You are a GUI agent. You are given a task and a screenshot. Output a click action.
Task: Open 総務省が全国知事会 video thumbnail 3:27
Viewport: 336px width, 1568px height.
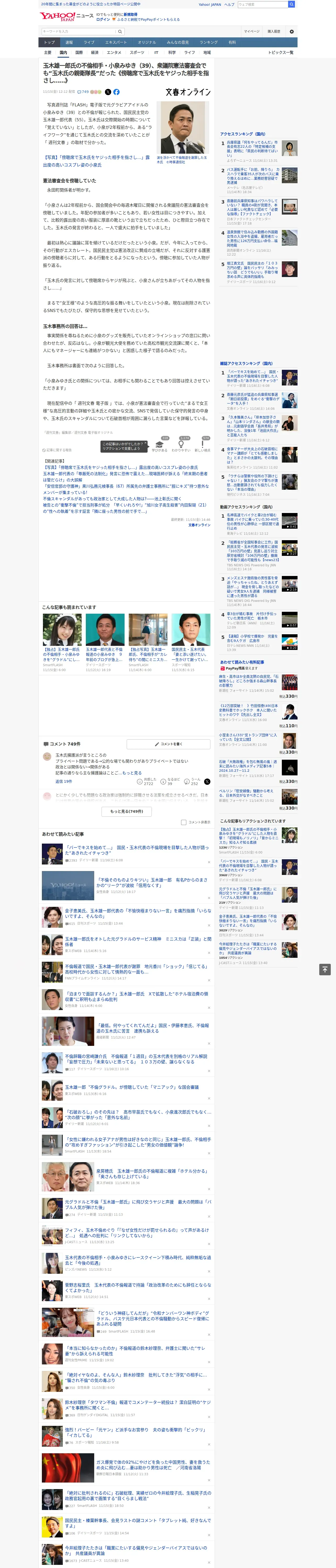(x=290, y=548)
